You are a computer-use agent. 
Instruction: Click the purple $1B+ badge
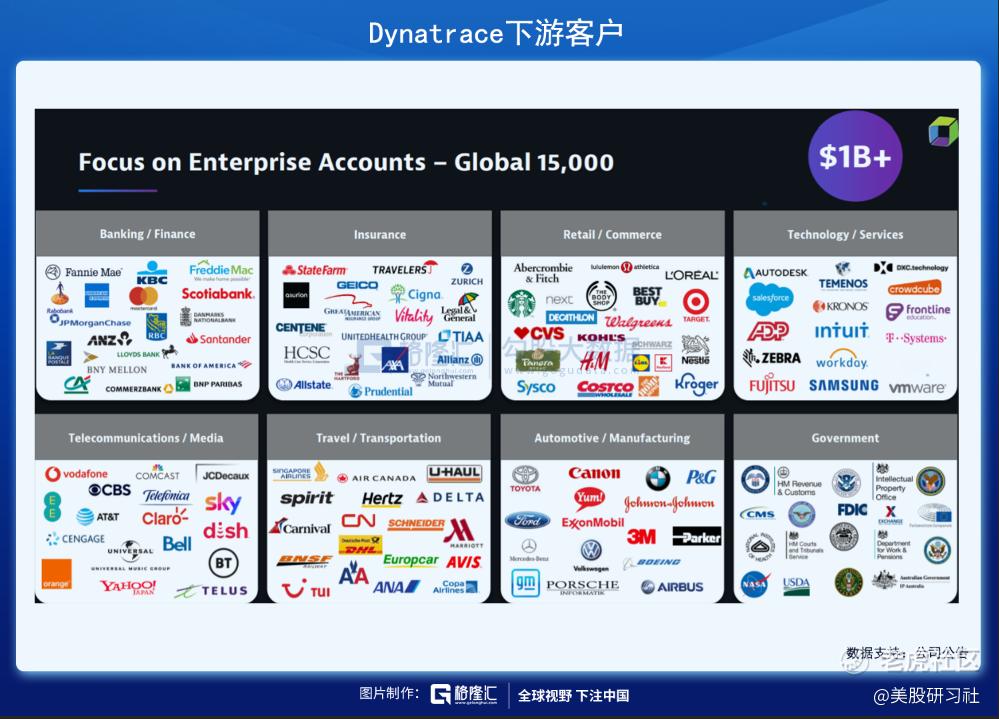coord(855,157)
